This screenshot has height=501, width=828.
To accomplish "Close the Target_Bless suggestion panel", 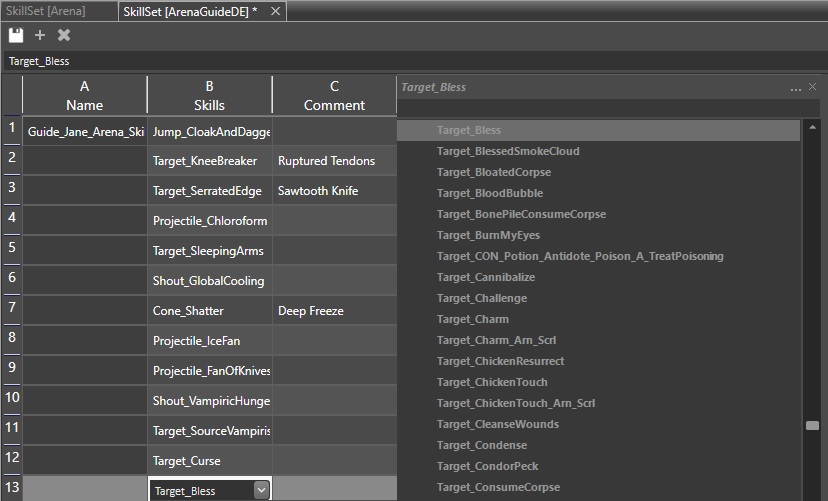I will coord(812,87).
